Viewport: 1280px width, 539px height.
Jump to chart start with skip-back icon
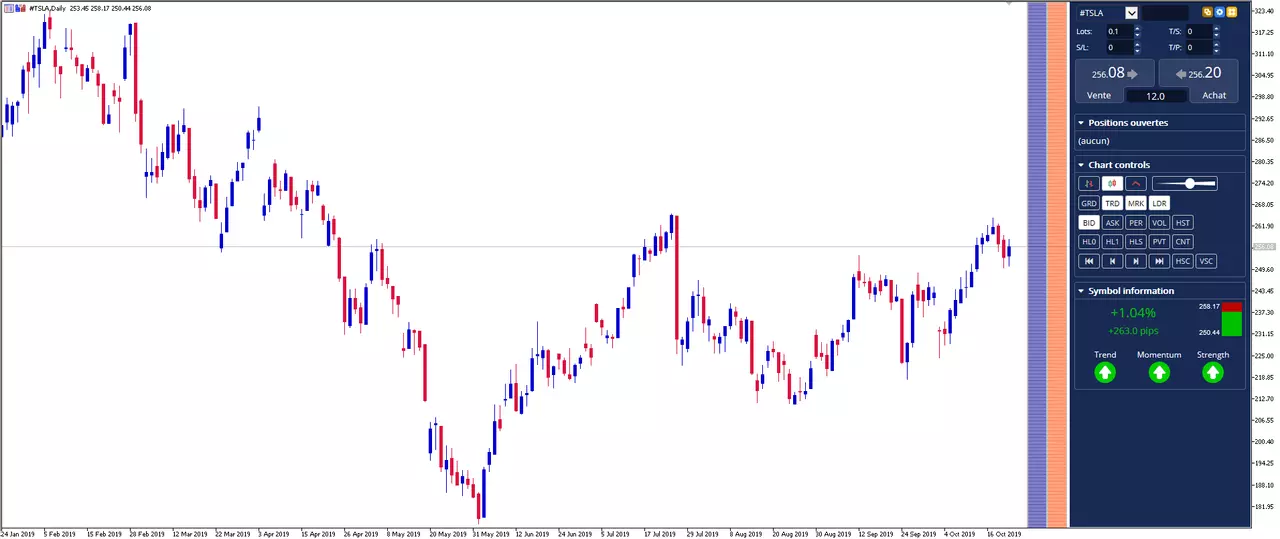tap(1089, 261)
